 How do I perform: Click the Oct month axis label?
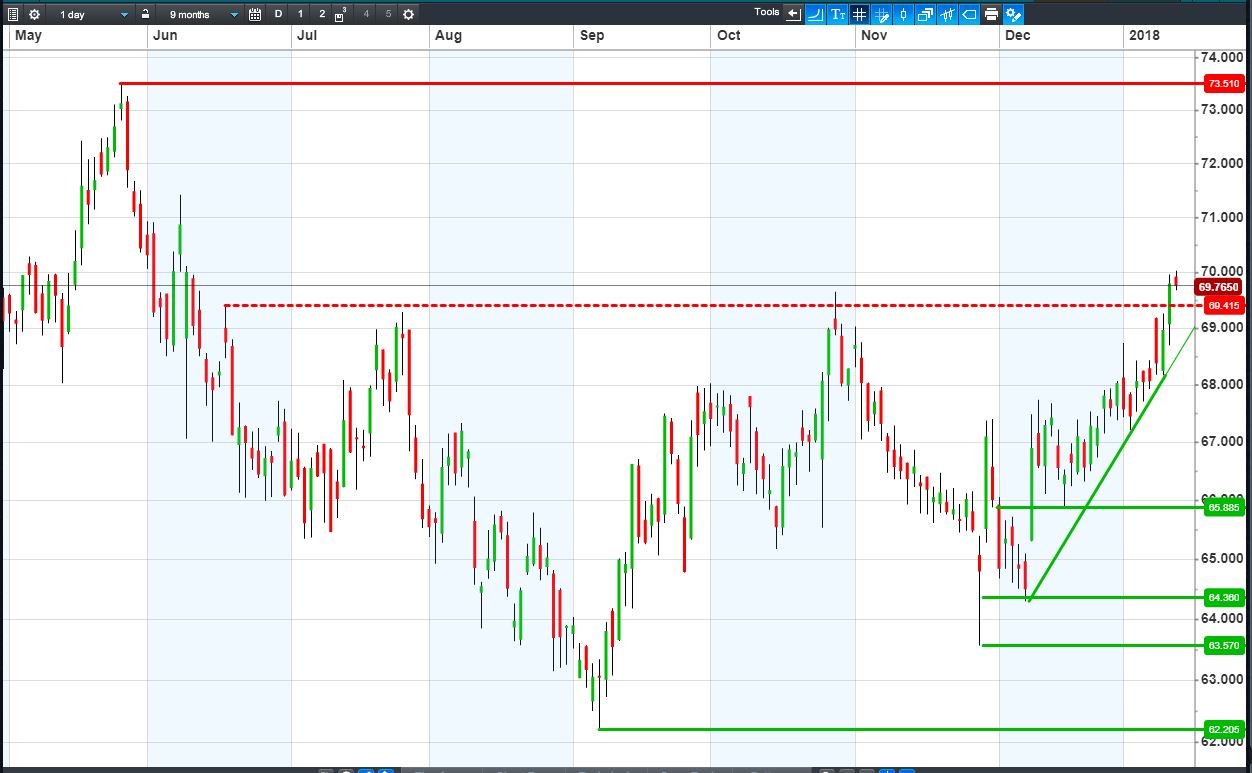click(728, 36)
